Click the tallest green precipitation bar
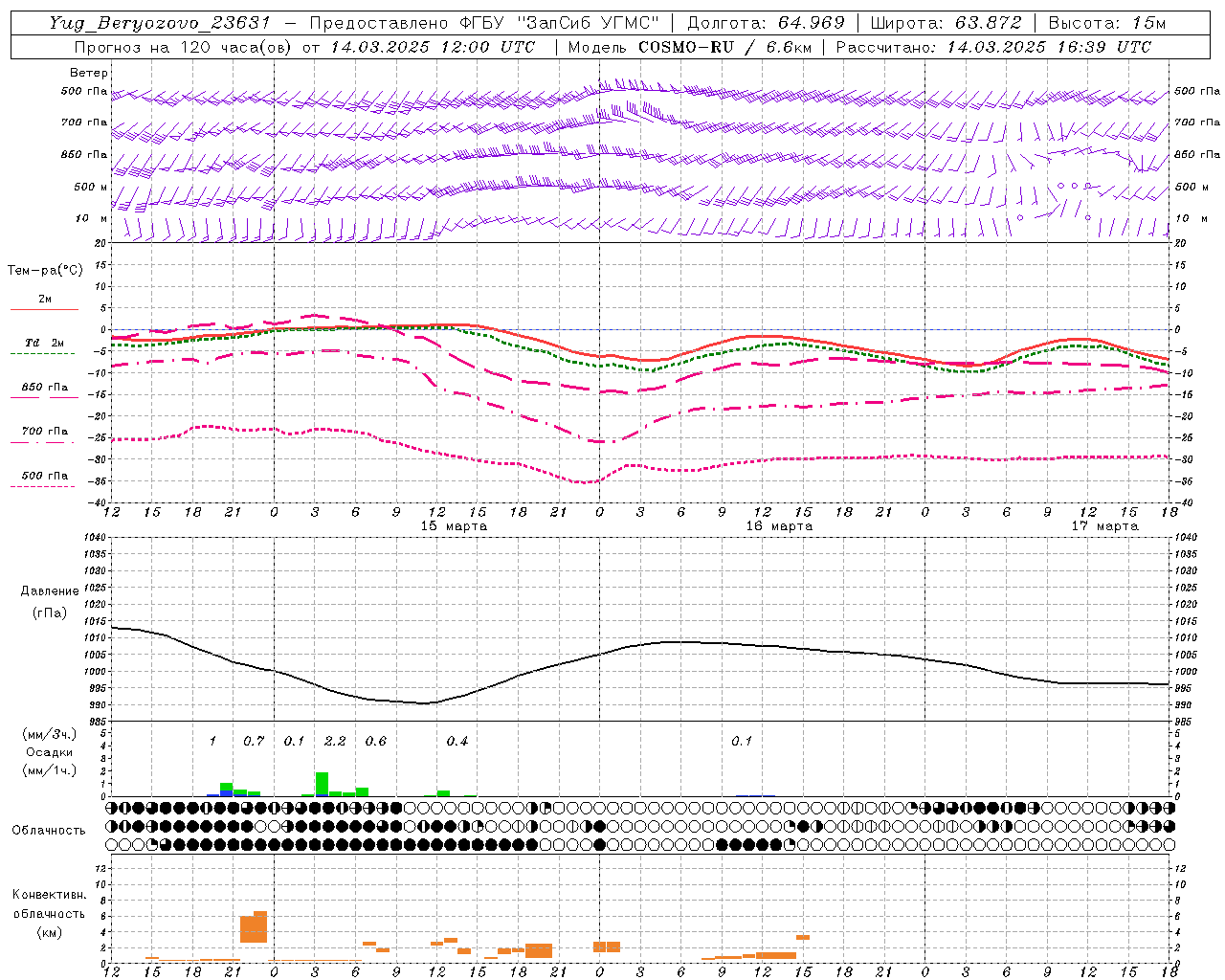Image resolution: width=1225 pixels, height=980 pixels. coord(322,784)
